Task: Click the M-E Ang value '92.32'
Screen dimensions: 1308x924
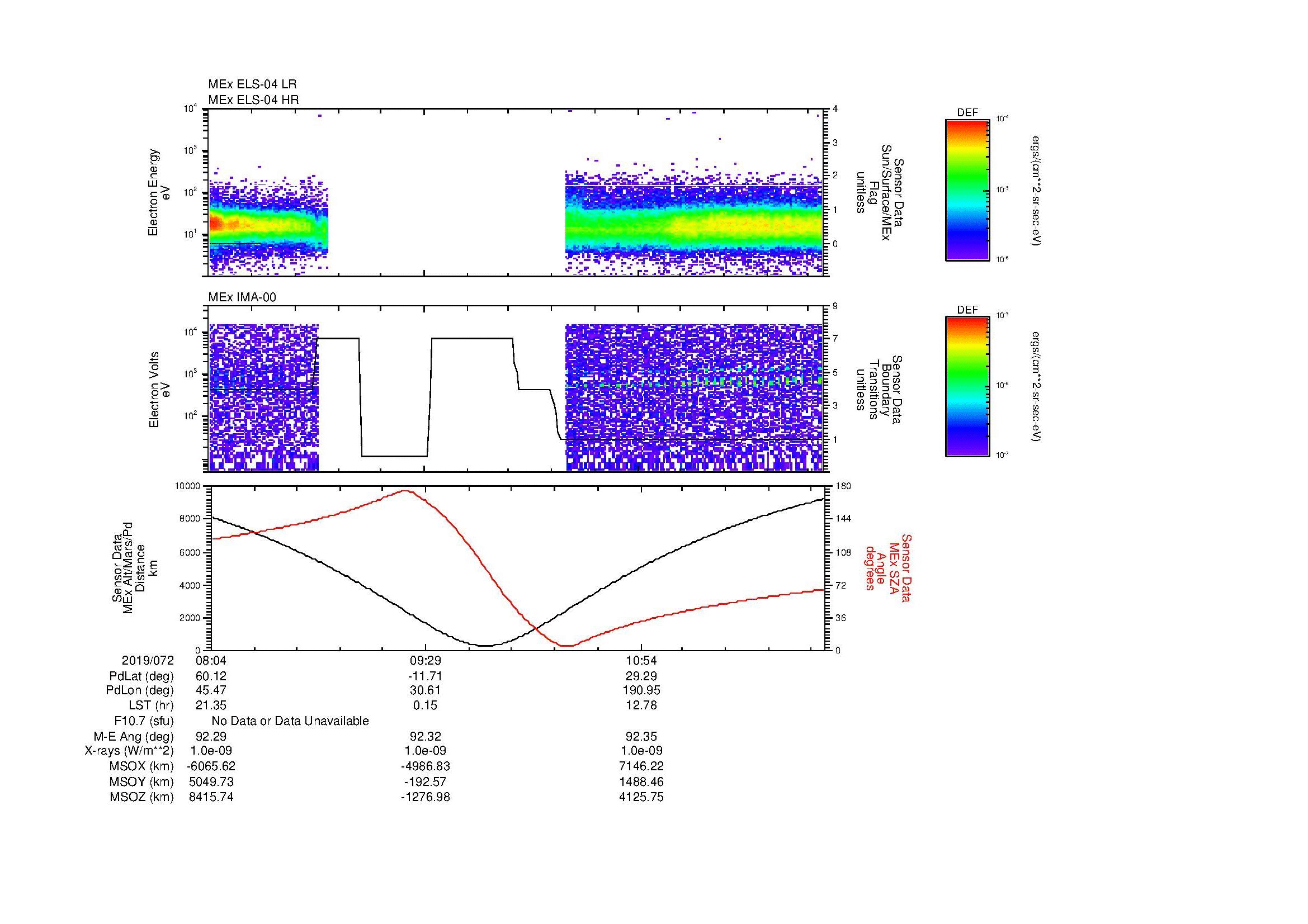Action: coord(426,736)
